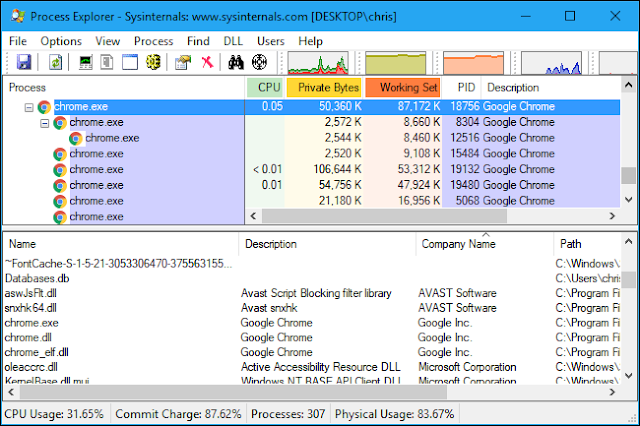Click the binoculars Find Handle icon
The image size is (640, 426).
[x=236, y=62]
